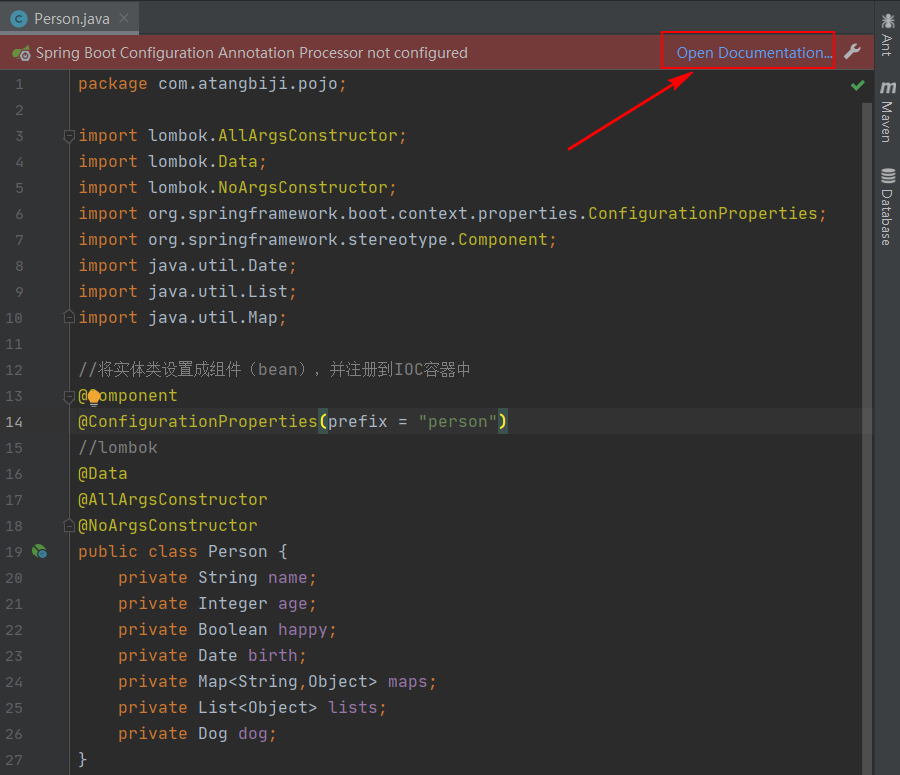Viewport: 900px width, 775px height.
Task: Click the @NoArgsConstructor annotation
Action: click(x=168, y=525)
